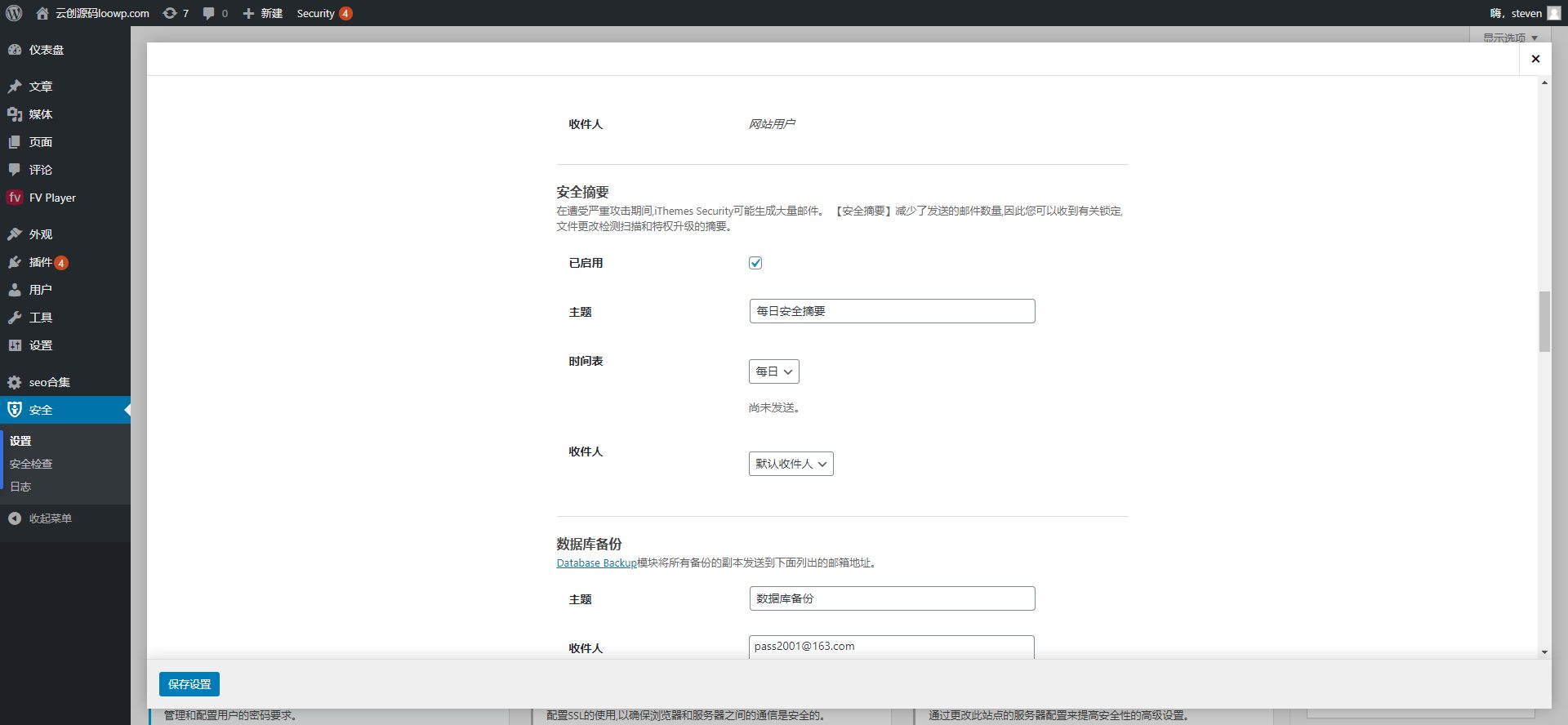Open the WordPress logo menu

(x=14, y=13)
